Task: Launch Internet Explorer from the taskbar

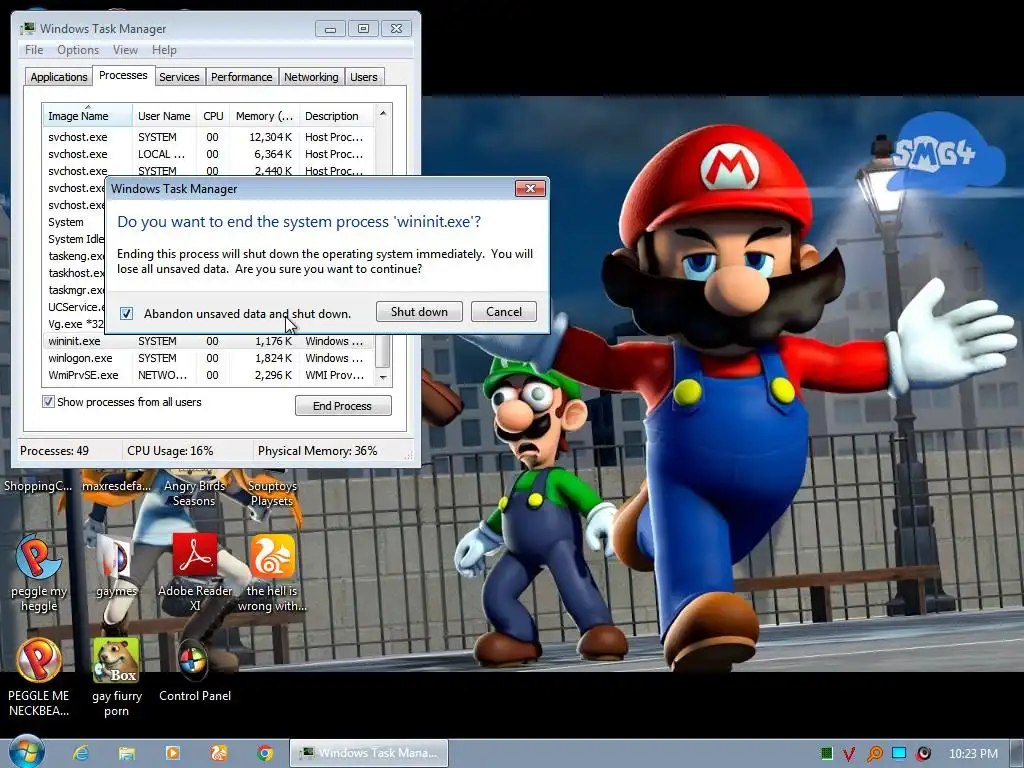Action: tap(81, 753)
